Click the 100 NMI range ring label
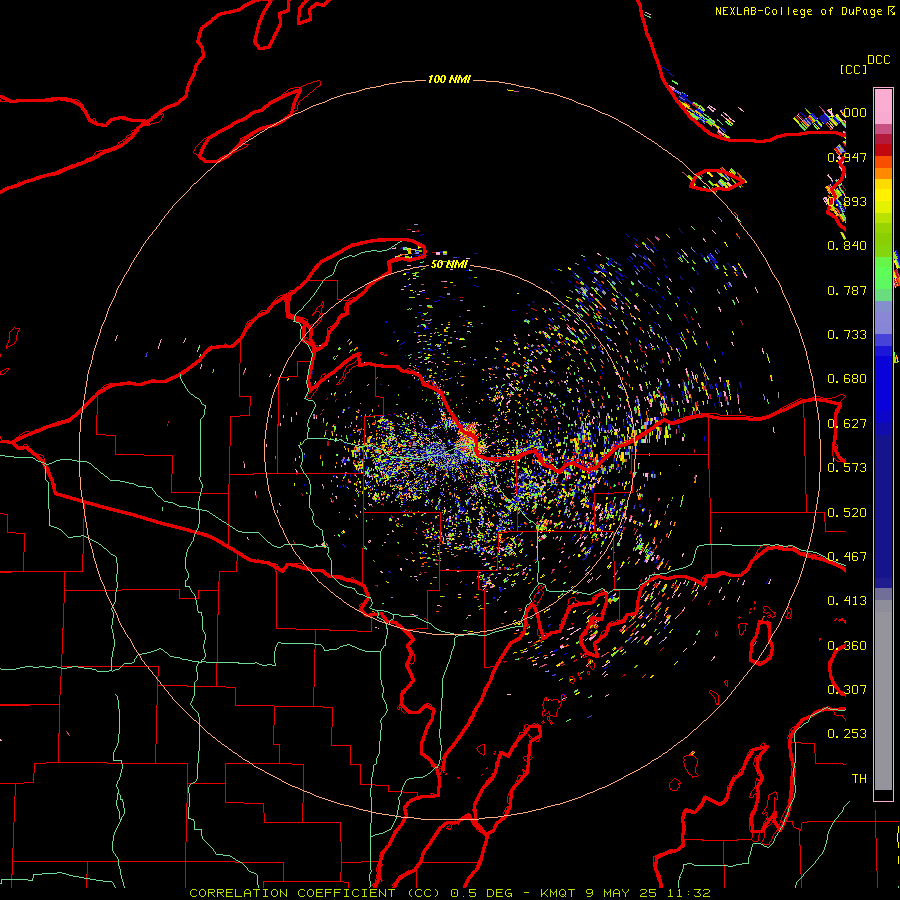The image size is (900, 900). coord(449,79)
